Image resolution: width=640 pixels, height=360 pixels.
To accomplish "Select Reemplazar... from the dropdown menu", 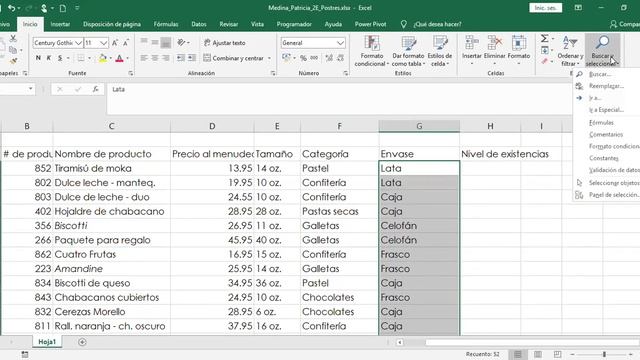I will (606, 86).
